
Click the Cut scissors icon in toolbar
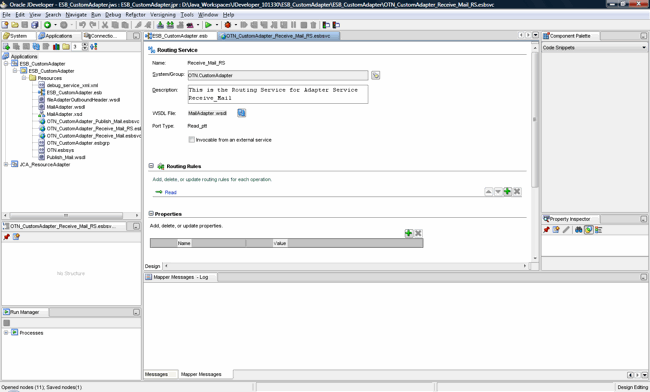[x=105, y=25]
